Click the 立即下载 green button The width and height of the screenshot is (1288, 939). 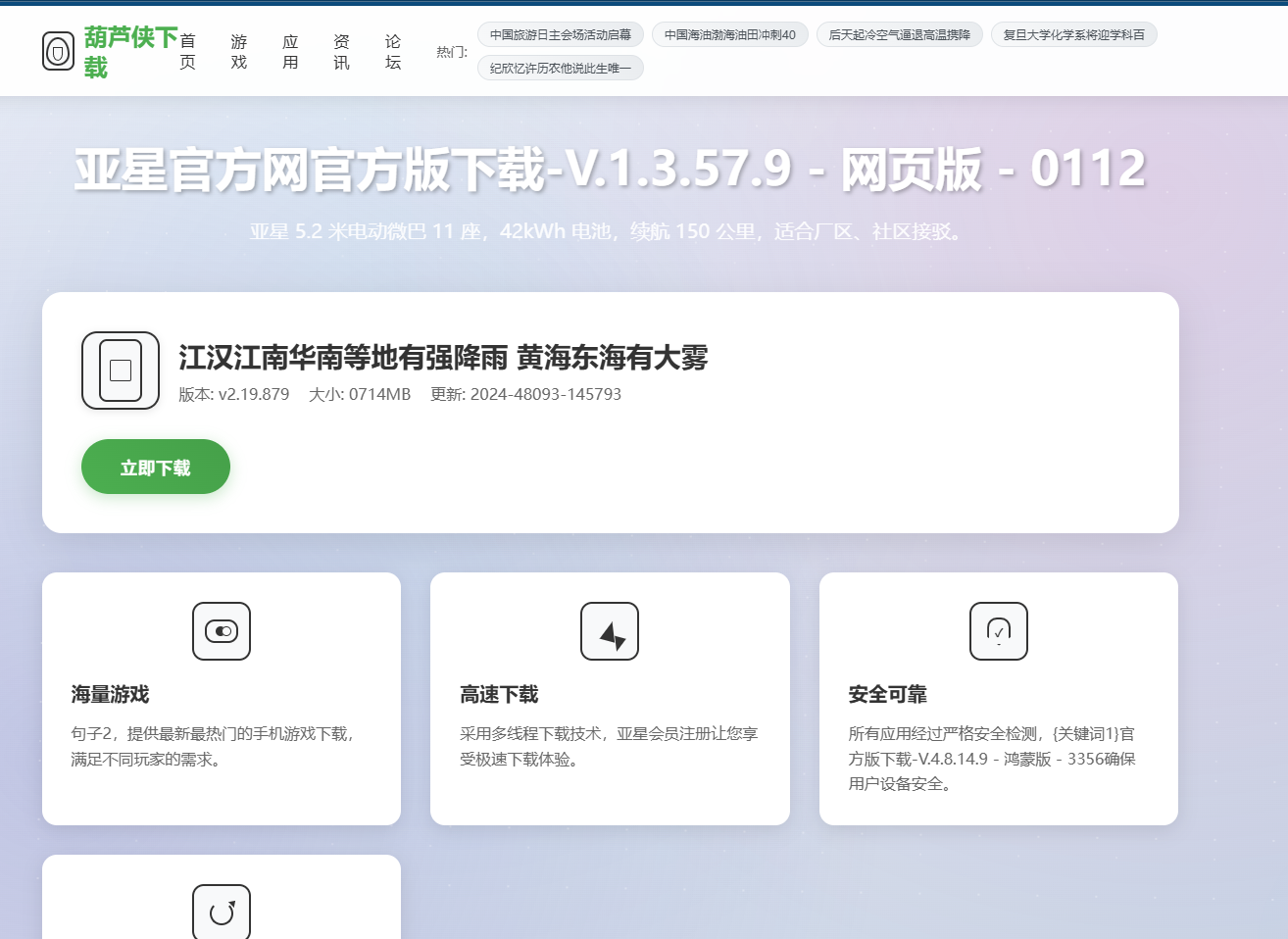coord(156,467)
